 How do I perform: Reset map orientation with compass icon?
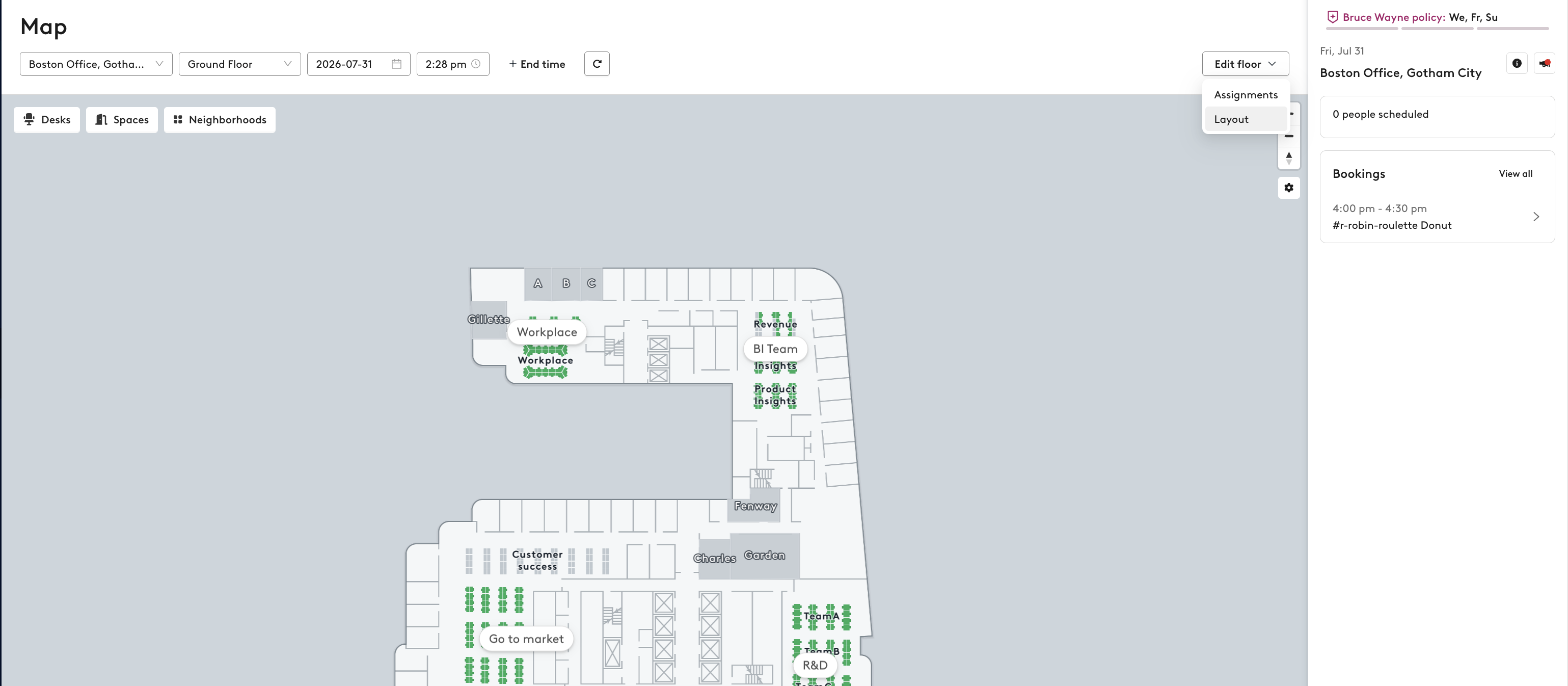(x=1289, y=158)
